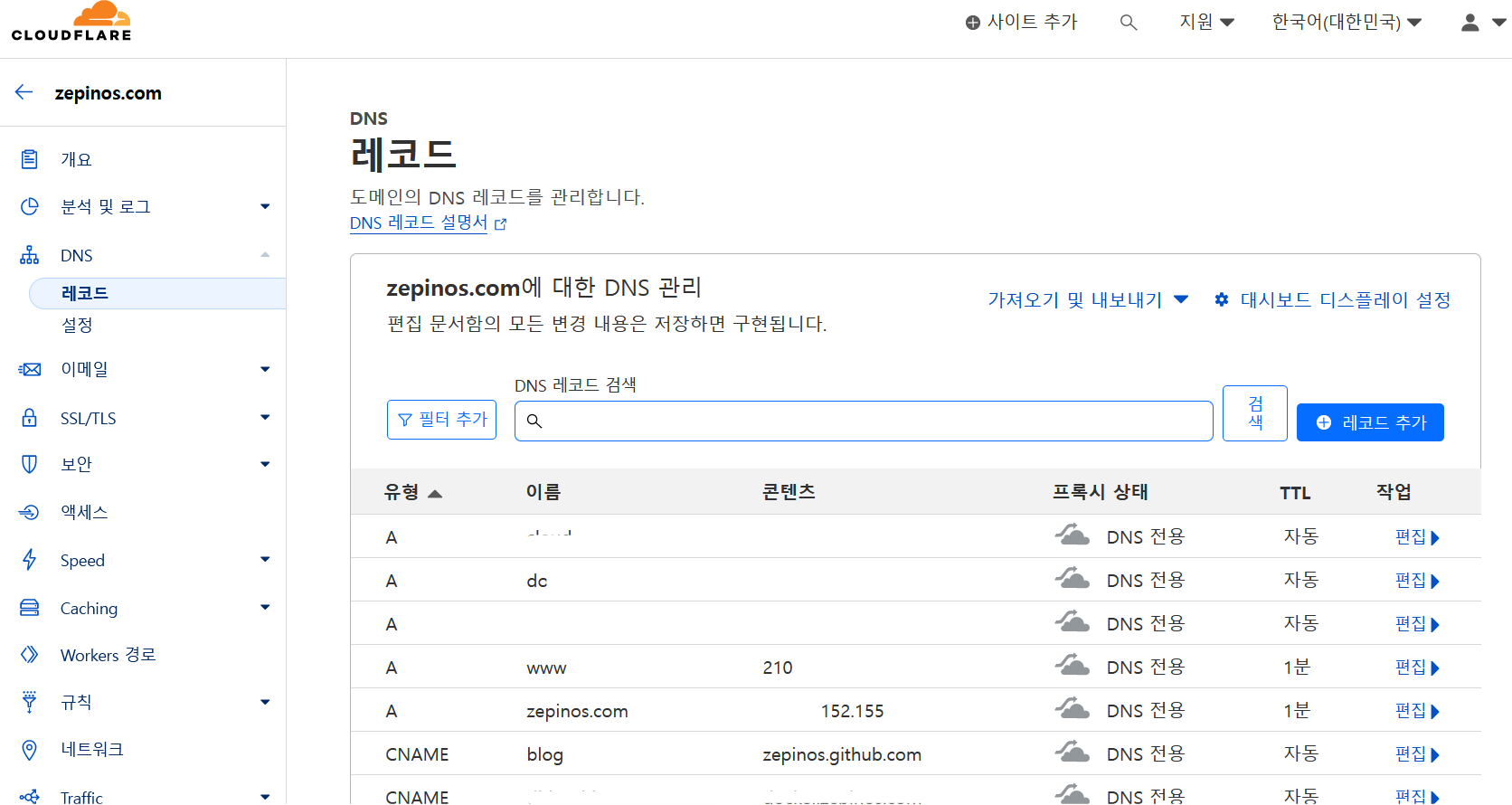This screenshot has height=805, width=1512.
Task: Click 사이트 추가 in the top bar
Action: point(1021,22)
